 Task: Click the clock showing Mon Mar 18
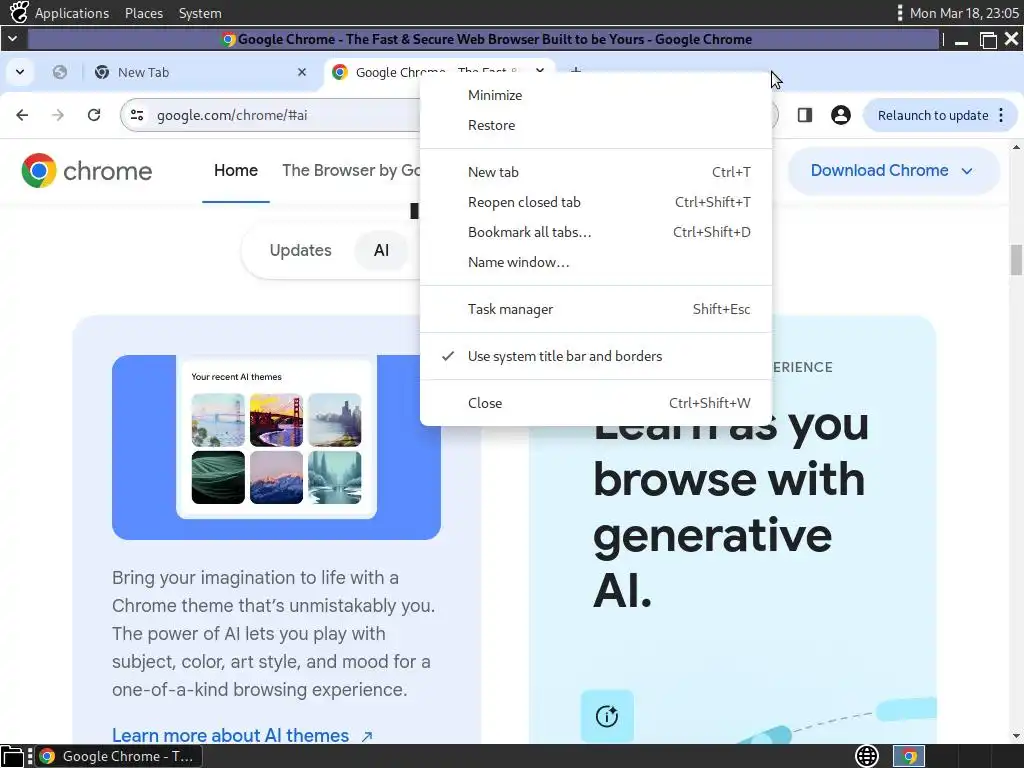pyautogui.click(x=965, y=13)
